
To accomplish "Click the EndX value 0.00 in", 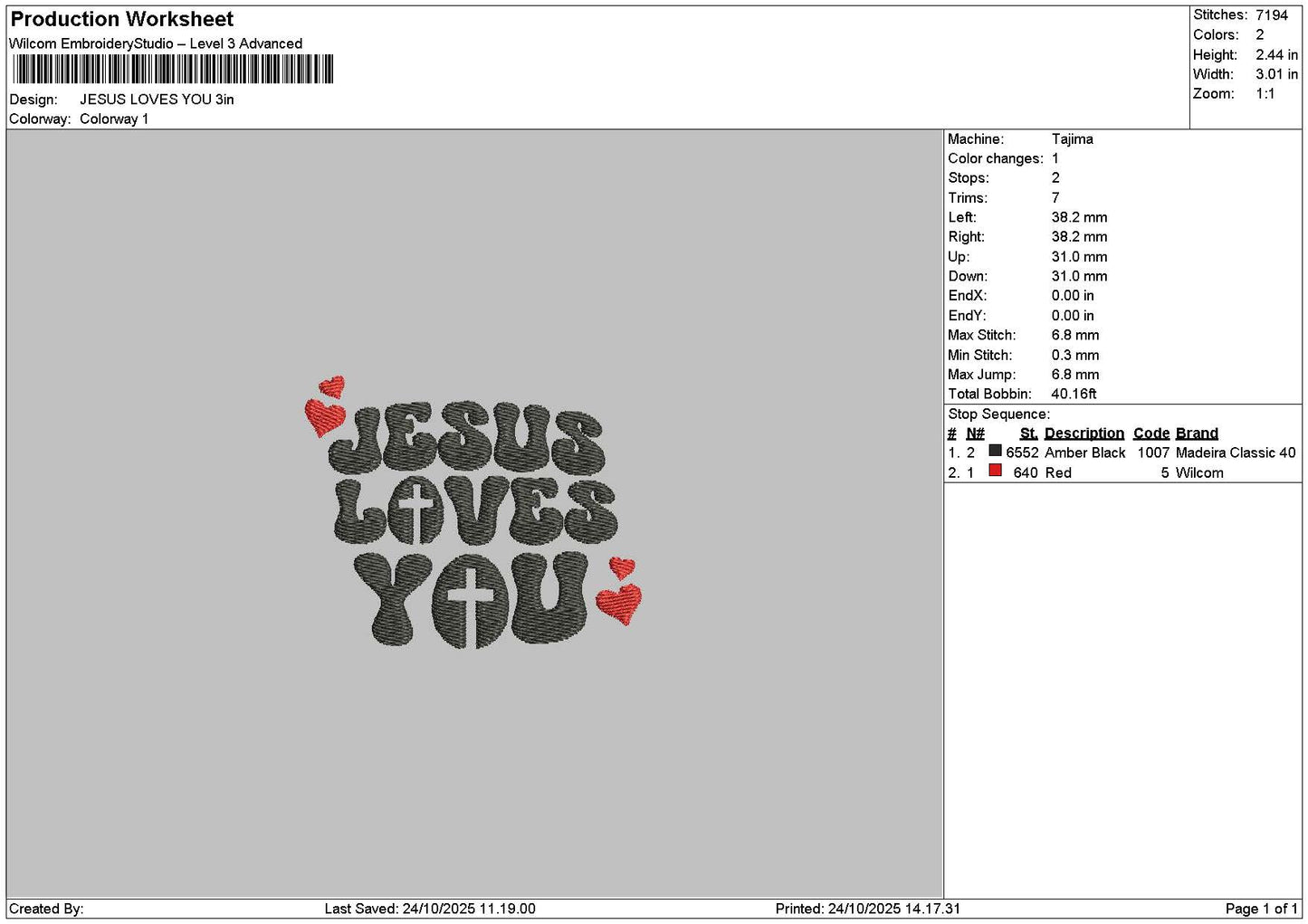I will [x=1073, y=296].
